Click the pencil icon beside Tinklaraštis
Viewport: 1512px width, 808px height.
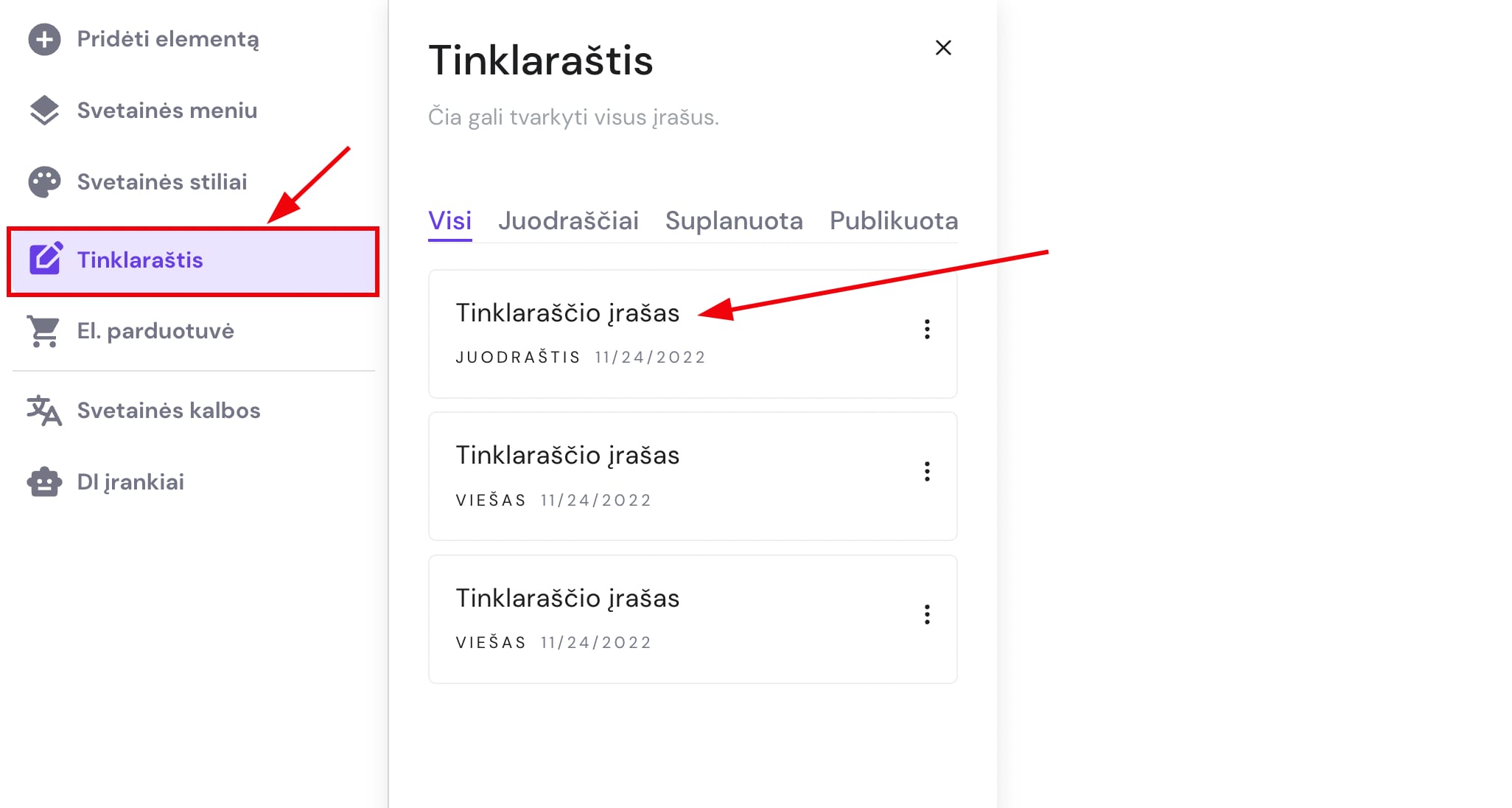[46, 260]
